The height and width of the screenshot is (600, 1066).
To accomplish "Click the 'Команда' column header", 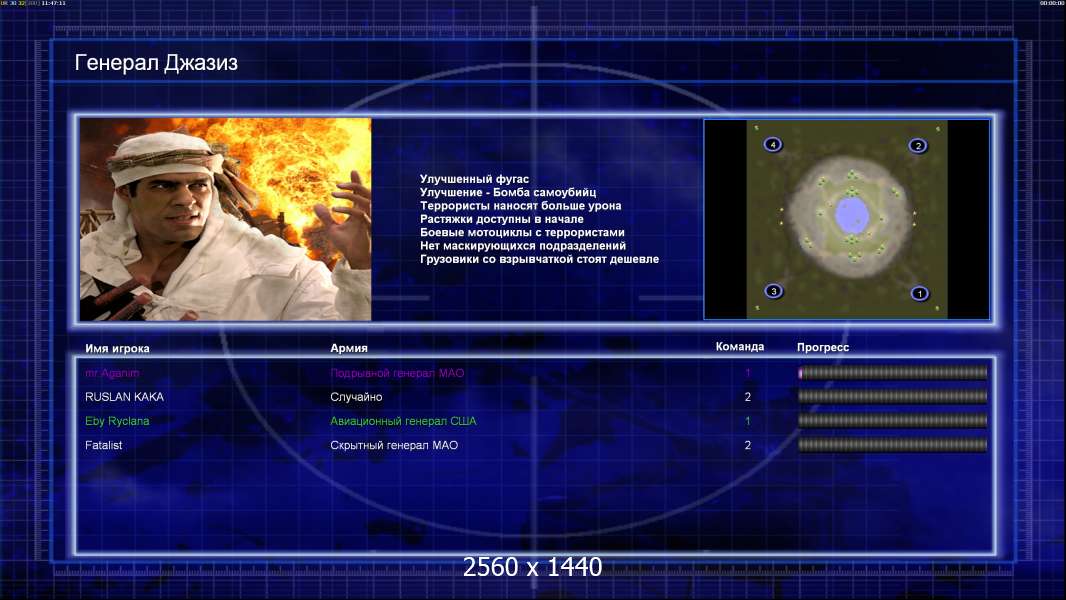I will coord(740,347).
